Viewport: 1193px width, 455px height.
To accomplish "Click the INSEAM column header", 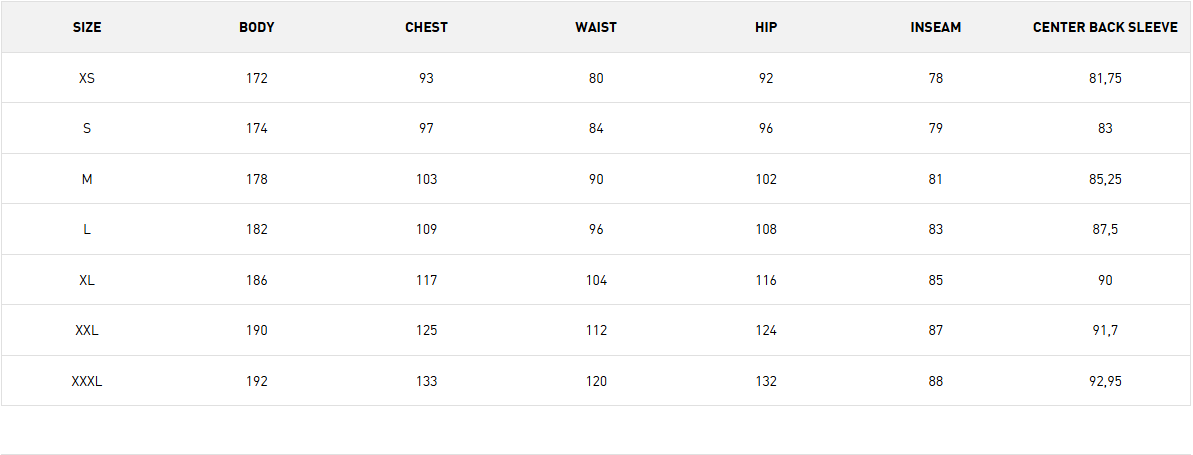I will click(936, 27).
